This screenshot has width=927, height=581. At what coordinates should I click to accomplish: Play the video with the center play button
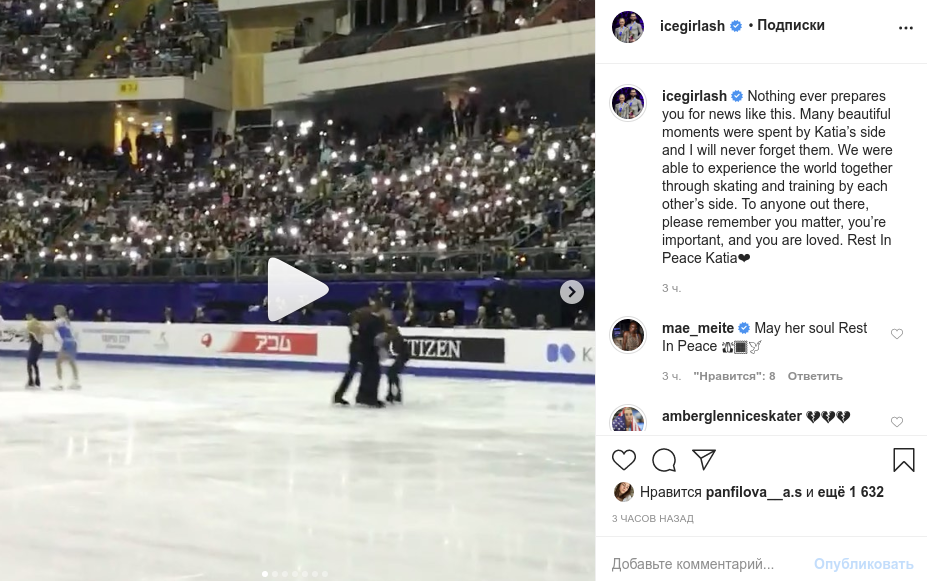[297, 290]
